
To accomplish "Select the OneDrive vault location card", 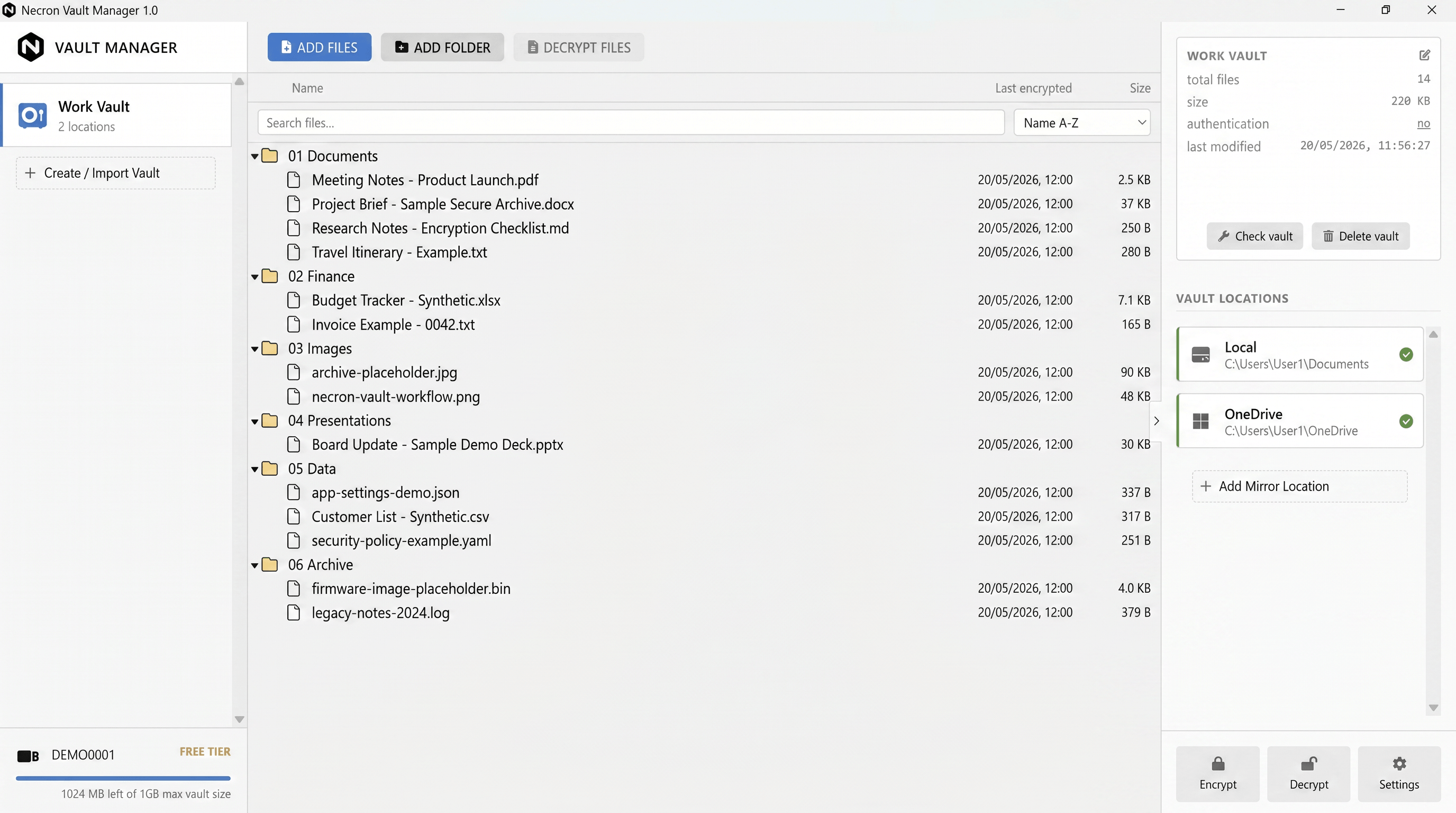I will coord(1300,421).
